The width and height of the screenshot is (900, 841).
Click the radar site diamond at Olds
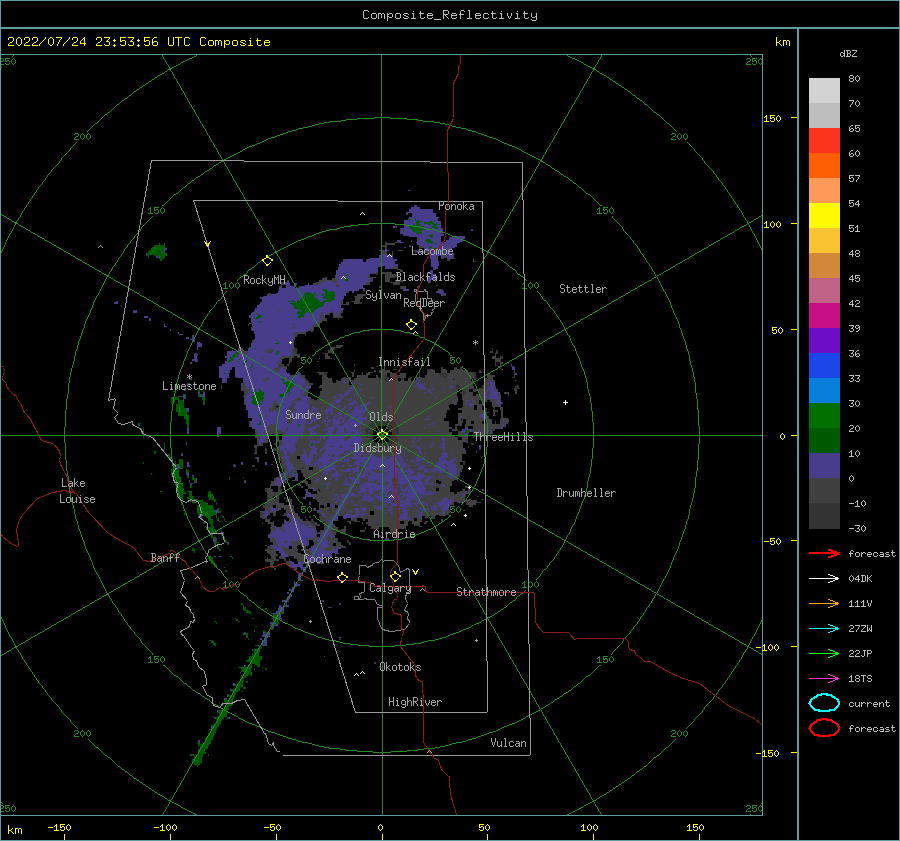[382, 435]
